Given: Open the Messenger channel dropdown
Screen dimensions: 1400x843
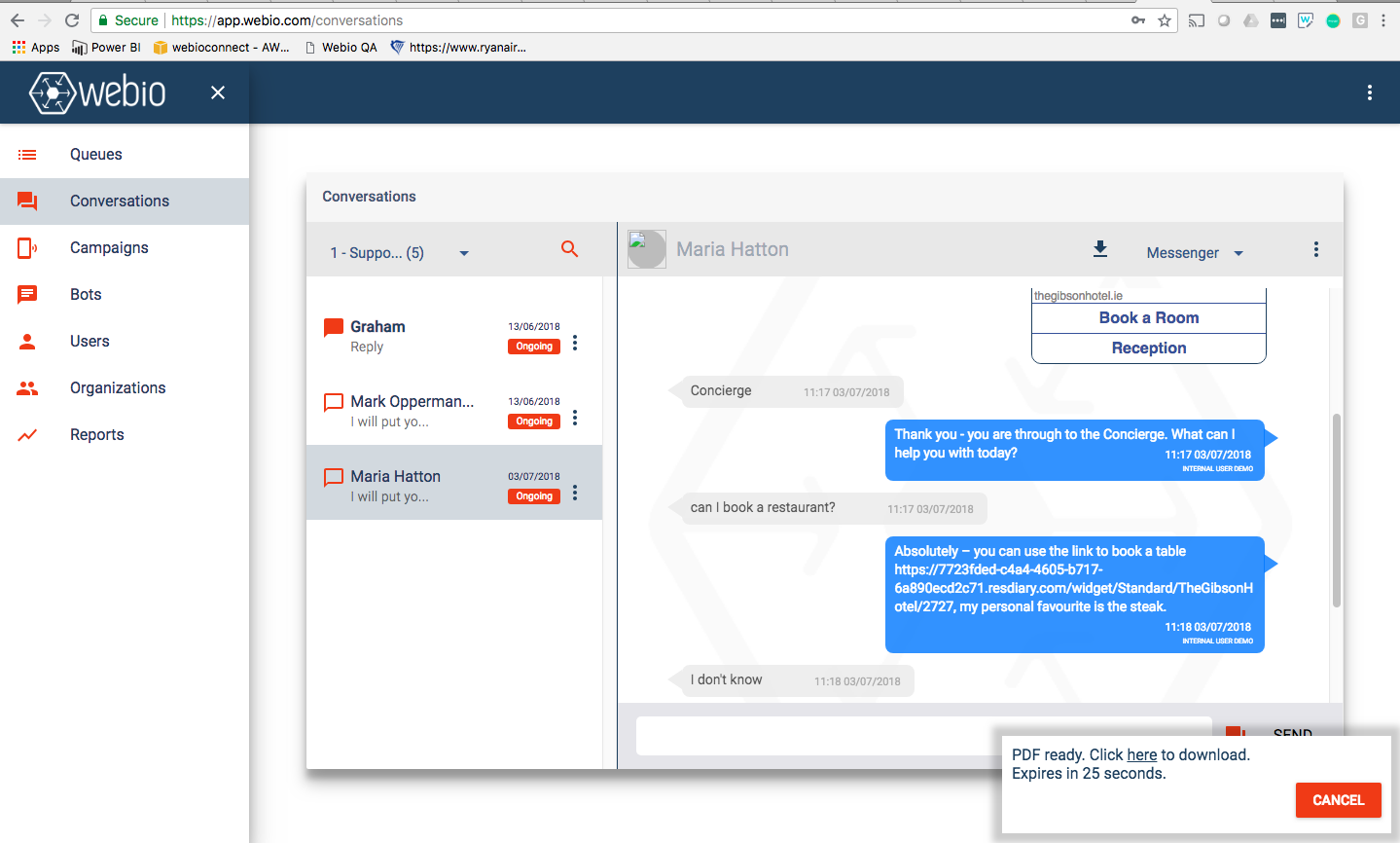Looking at the screenshot, I should coord(1195,253).
